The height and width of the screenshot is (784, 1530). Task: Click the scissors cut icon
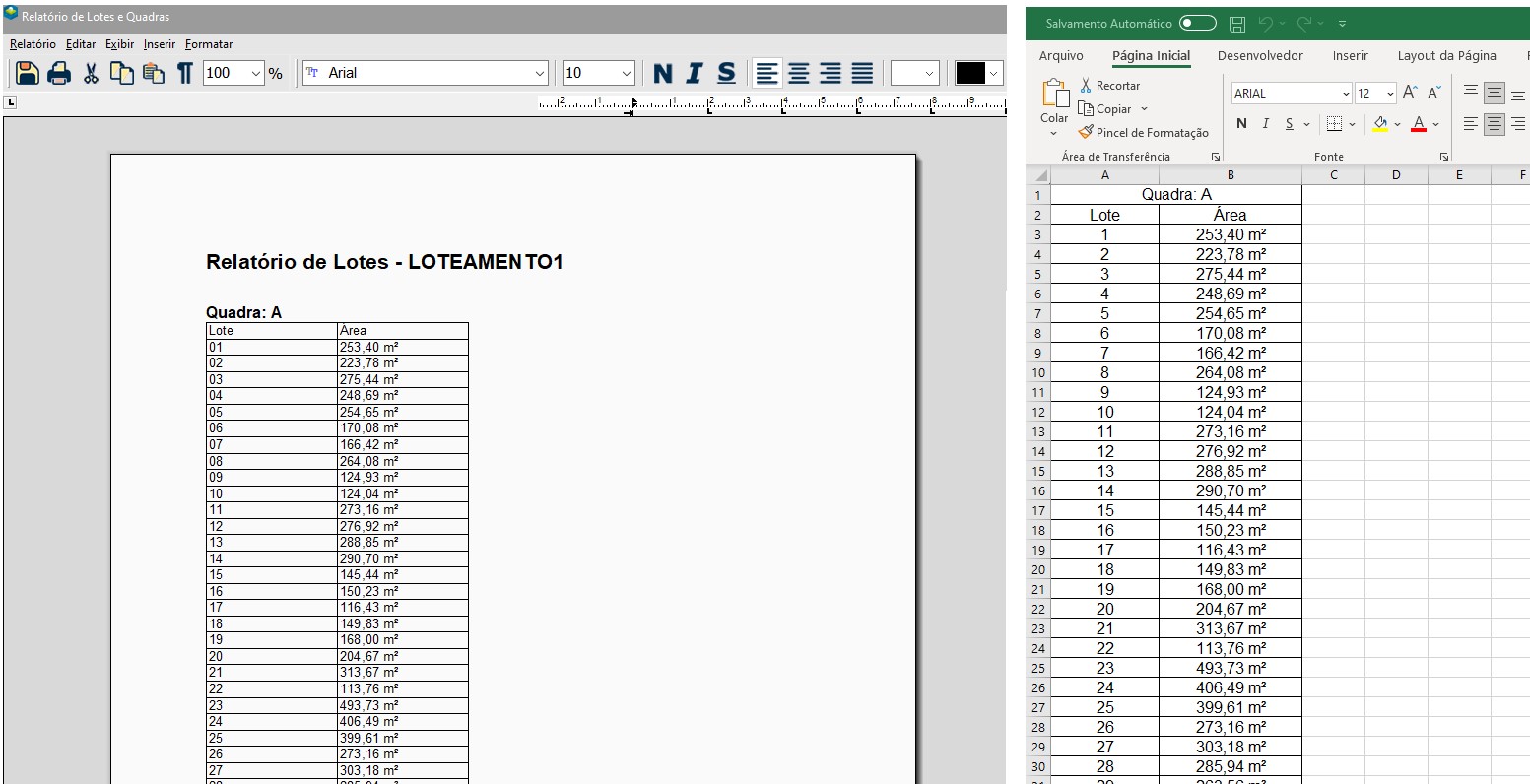tap(91, 73)
